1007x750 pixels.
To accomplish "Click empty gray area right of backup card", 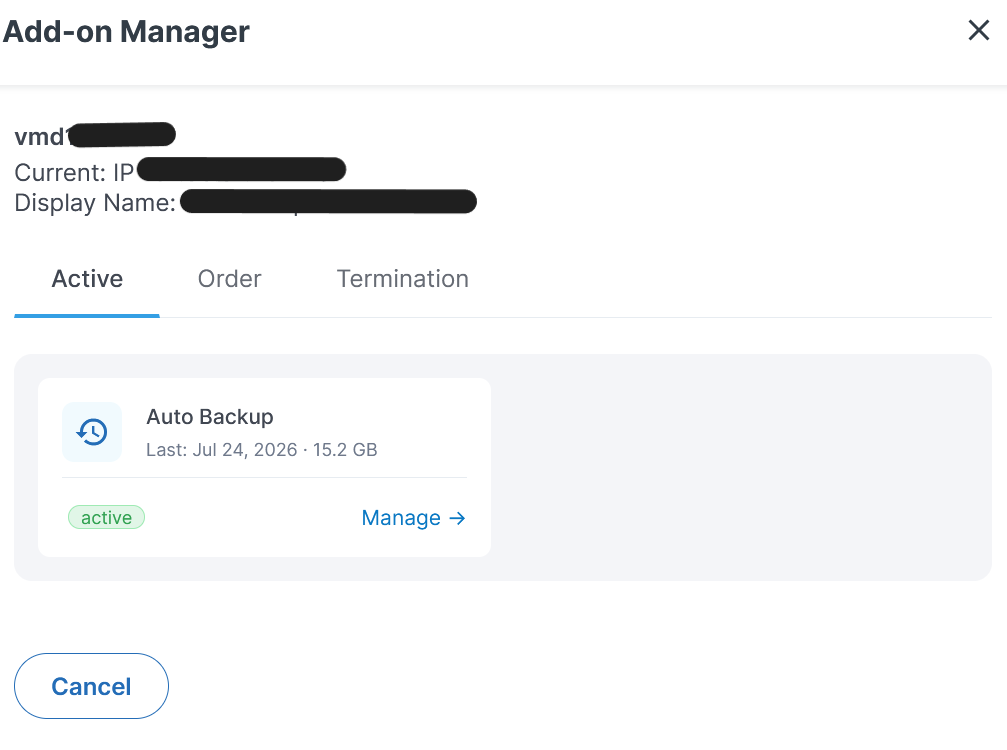I will pyautogui.click(x=739, y=467).
